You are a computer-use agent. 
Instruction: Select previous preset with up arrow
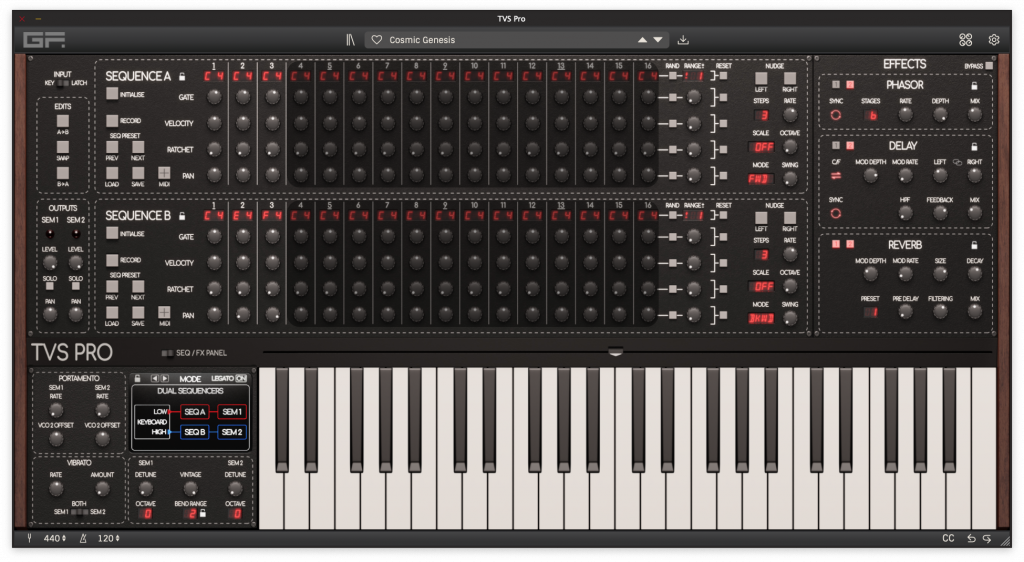[x=643, y=40]
